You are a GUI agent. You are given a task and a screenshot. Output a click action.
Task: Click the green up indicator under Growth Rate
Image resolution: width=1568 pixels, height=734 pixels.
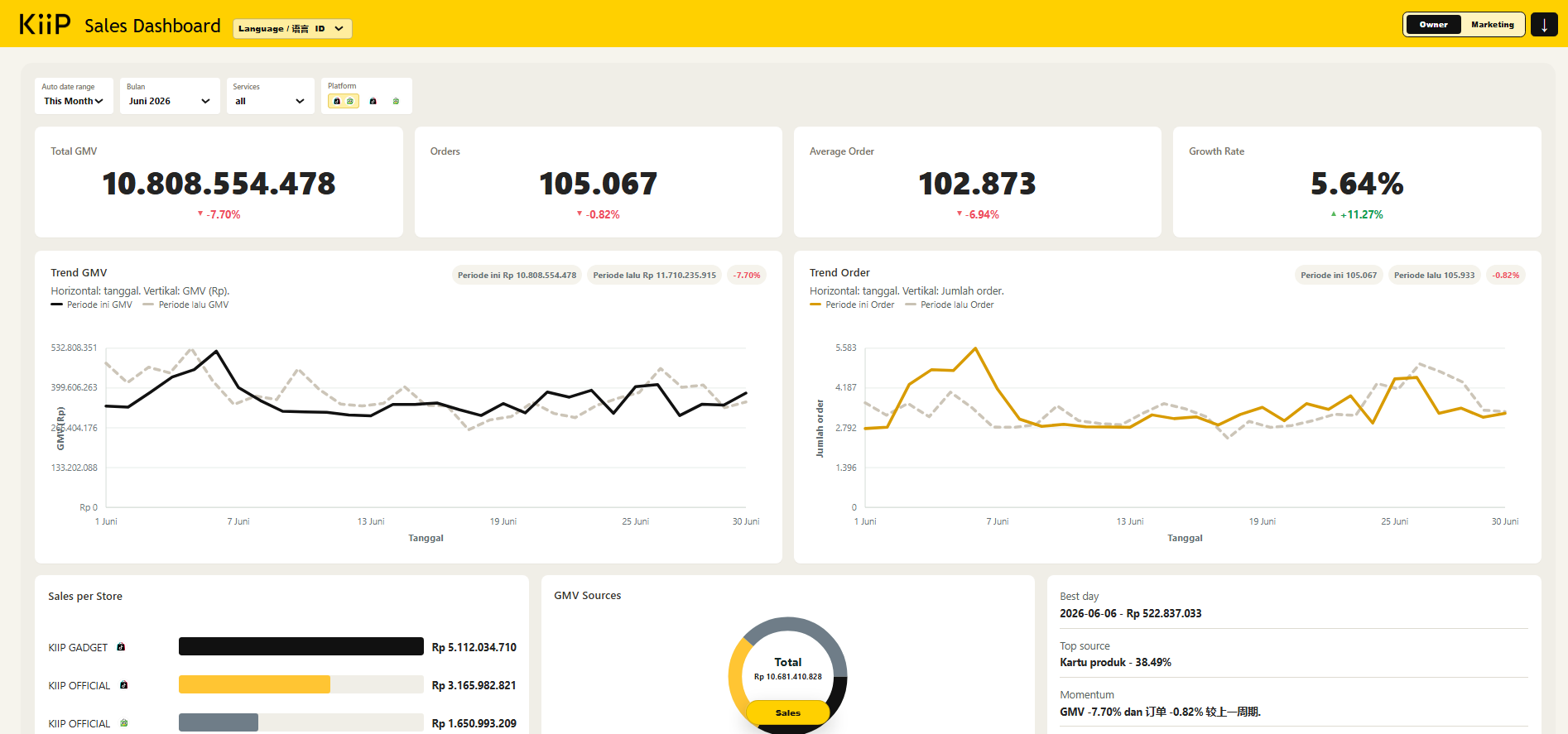pyautogui.click(x=1334, y=214)
